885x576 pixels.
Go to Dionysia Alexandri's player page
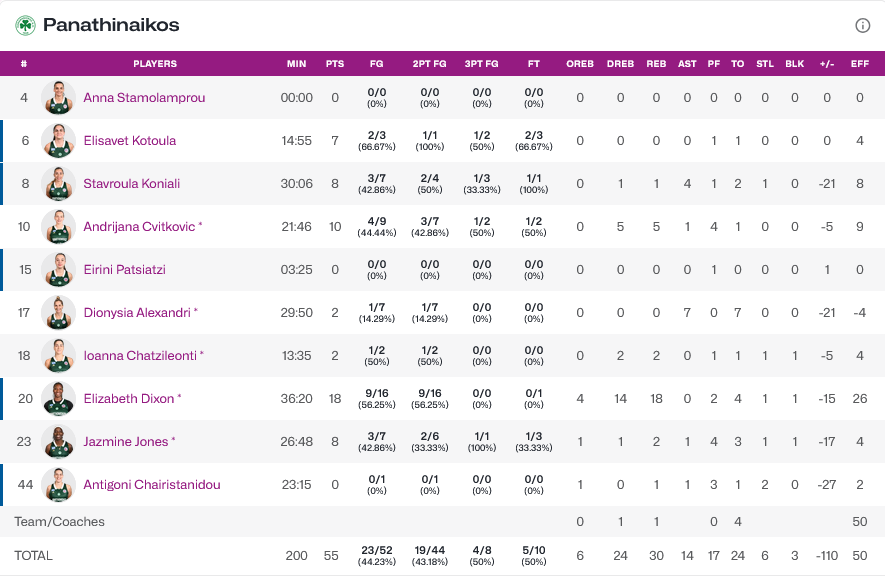[137, 313]
